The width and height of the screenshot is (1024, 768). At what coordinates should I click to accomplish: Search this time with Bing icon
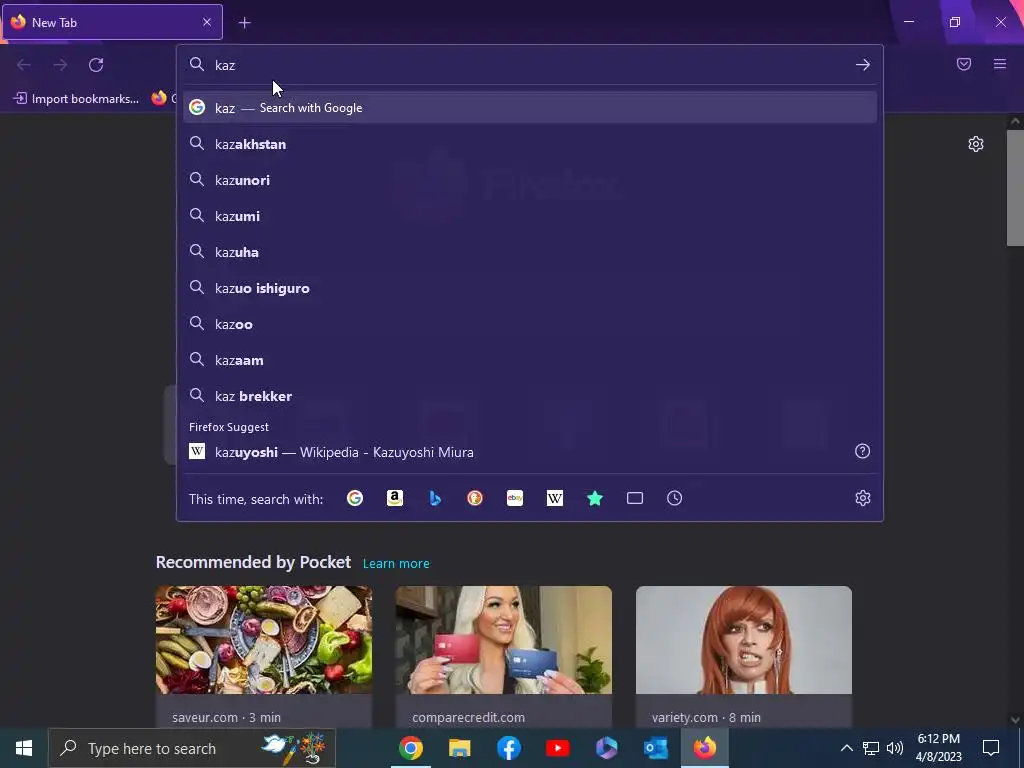point(435,498)
